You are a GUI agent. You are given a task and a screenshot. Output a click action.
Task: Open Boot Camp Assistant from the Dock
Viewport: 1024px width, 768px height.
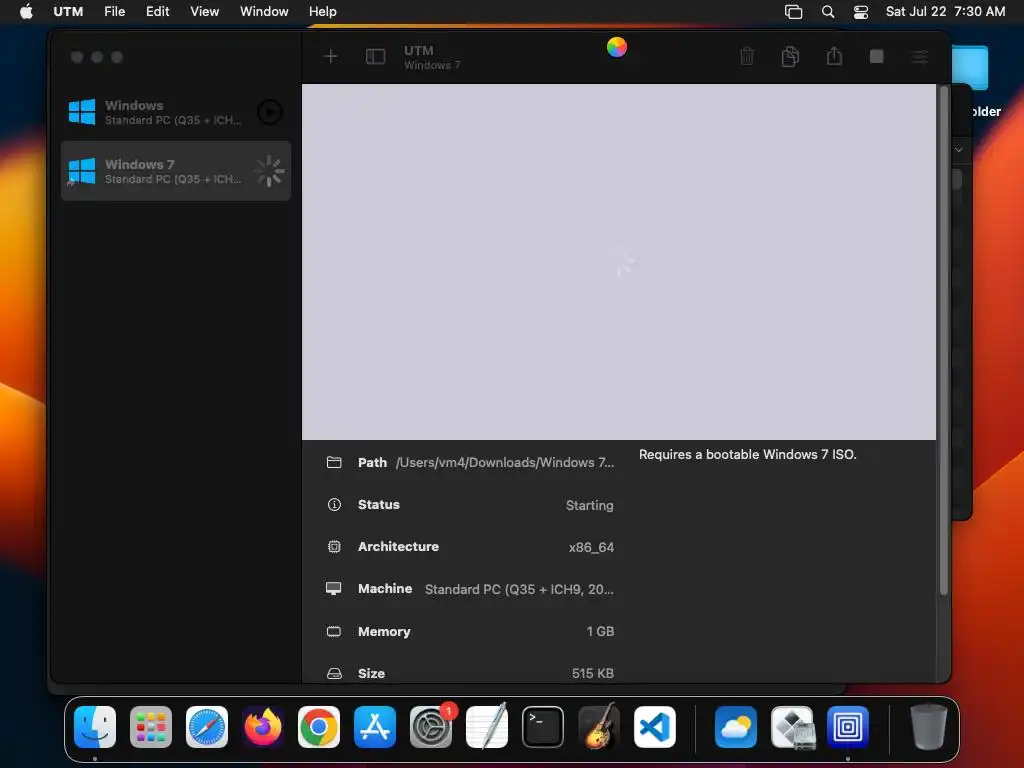click(792, 726)
